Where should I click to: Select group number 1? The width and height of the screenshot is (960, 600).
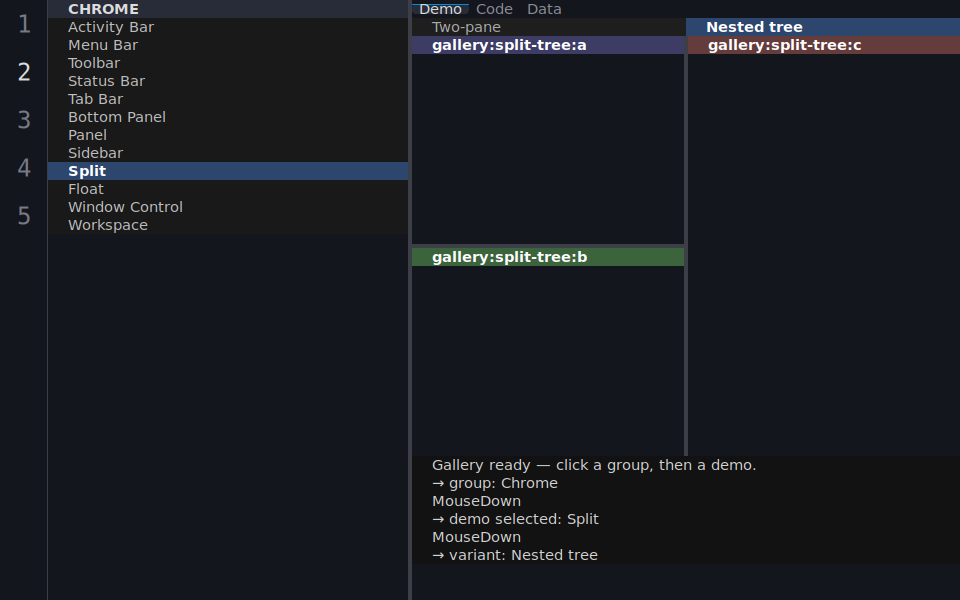pyautogui.click(x=24, y=24)
